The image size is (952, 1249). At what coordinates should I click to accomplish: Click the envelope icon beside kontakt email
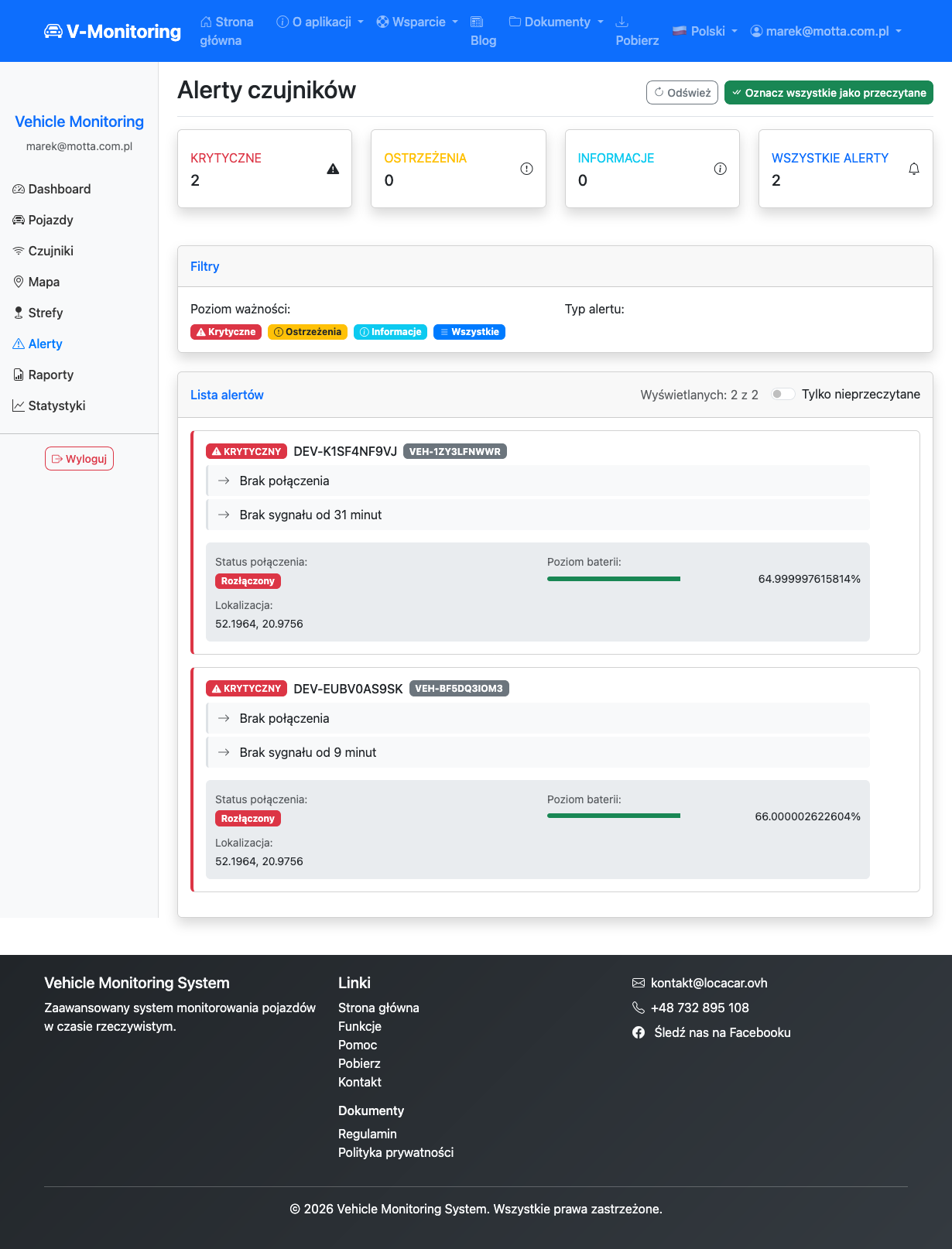coord(639,983)
